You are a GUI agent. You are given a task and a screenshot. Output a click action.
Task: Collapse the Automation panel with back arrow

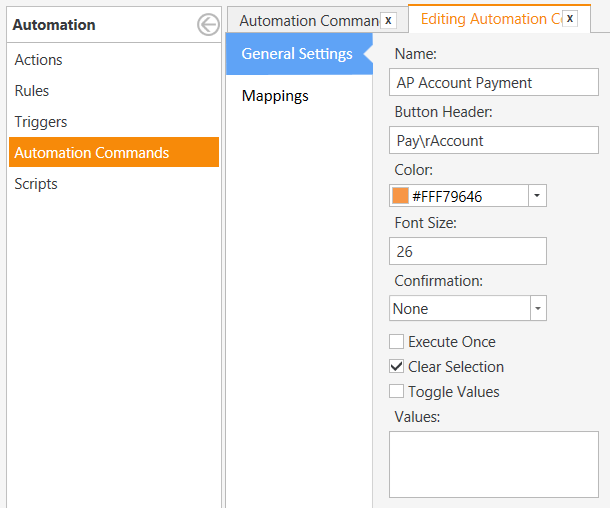tap(208, 25)
